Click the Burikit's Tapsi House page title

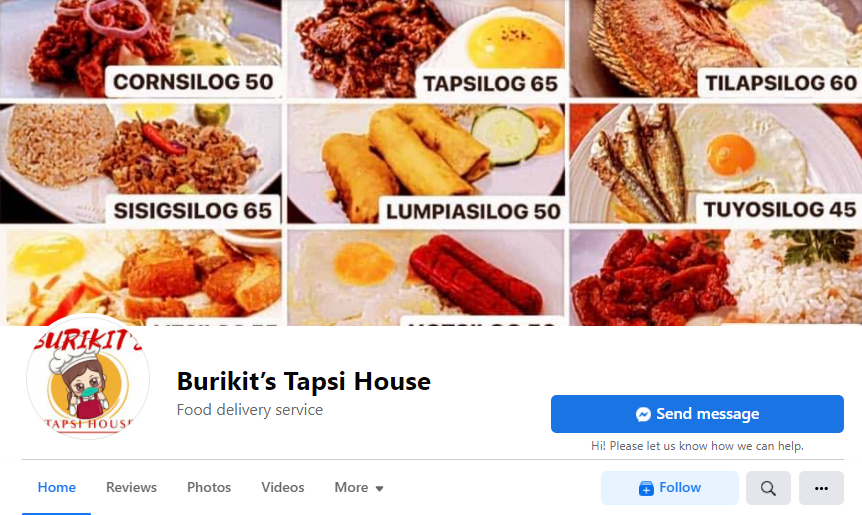pos(303,381)
